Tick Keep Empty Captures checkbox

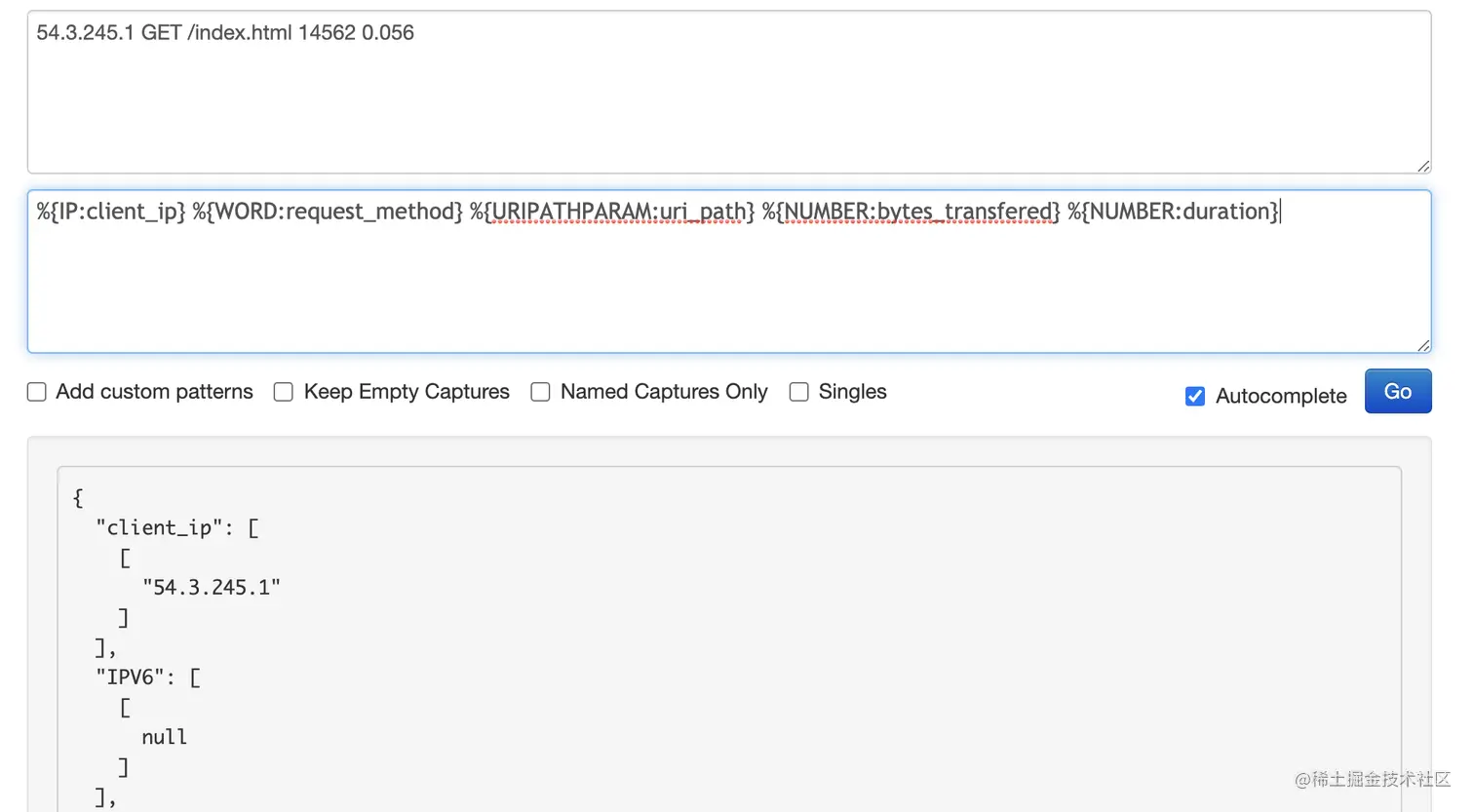(284, 392)
